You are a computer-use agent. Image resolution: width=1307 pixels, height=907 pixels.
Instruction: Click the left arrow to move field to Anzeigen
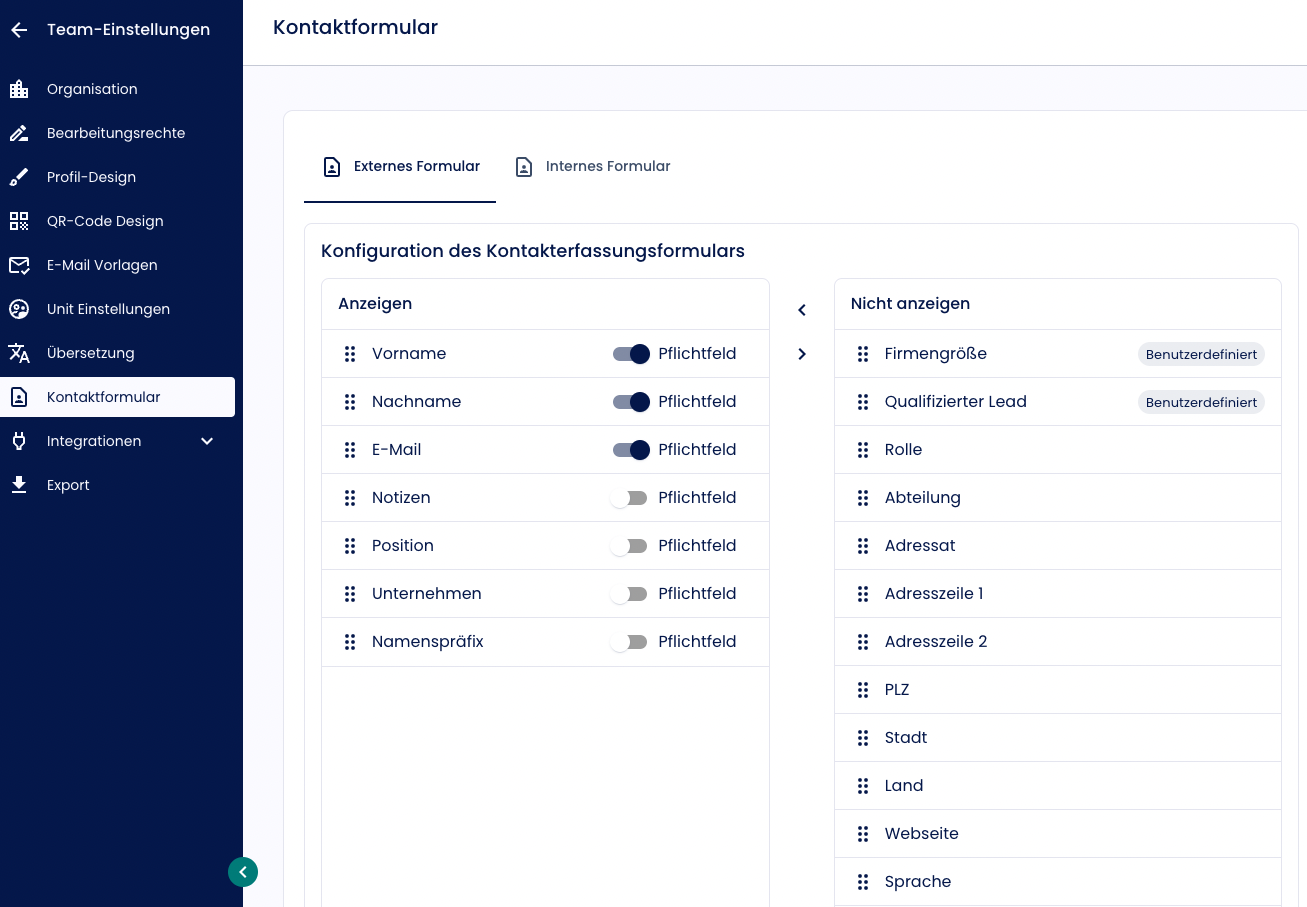click(x=802, y=310)
